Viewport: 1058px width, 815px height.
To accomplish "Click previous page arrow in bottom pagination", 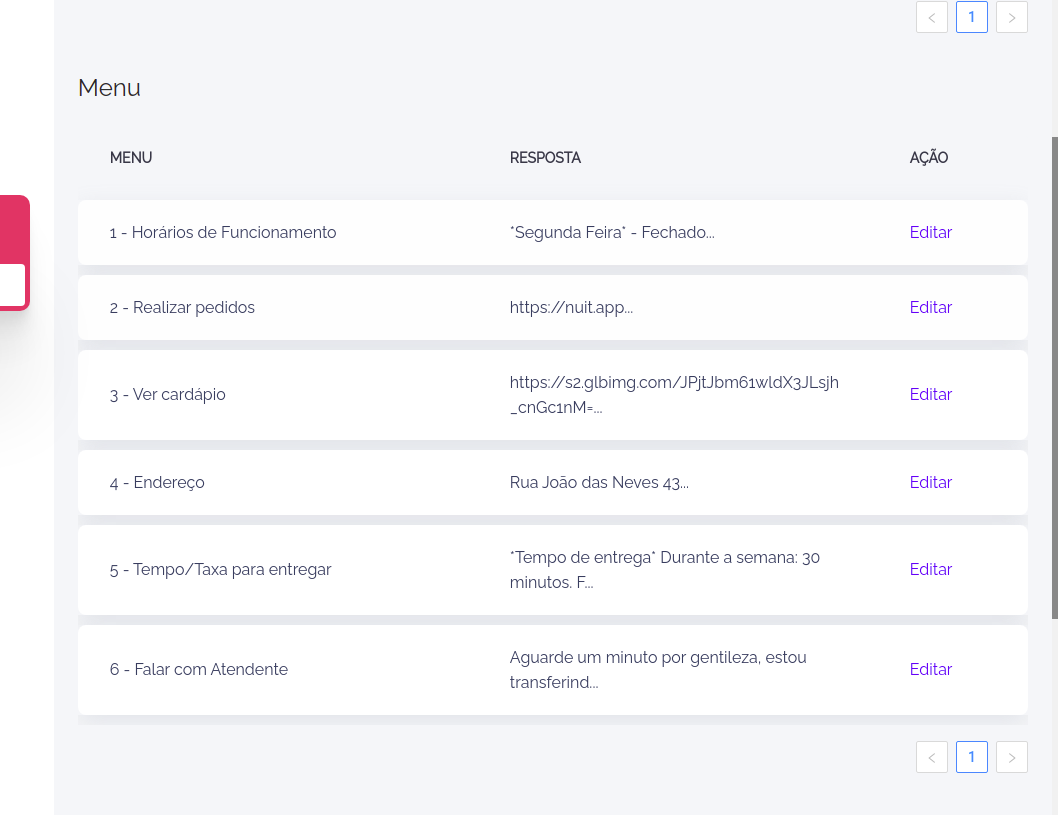I will coord(931,757).
